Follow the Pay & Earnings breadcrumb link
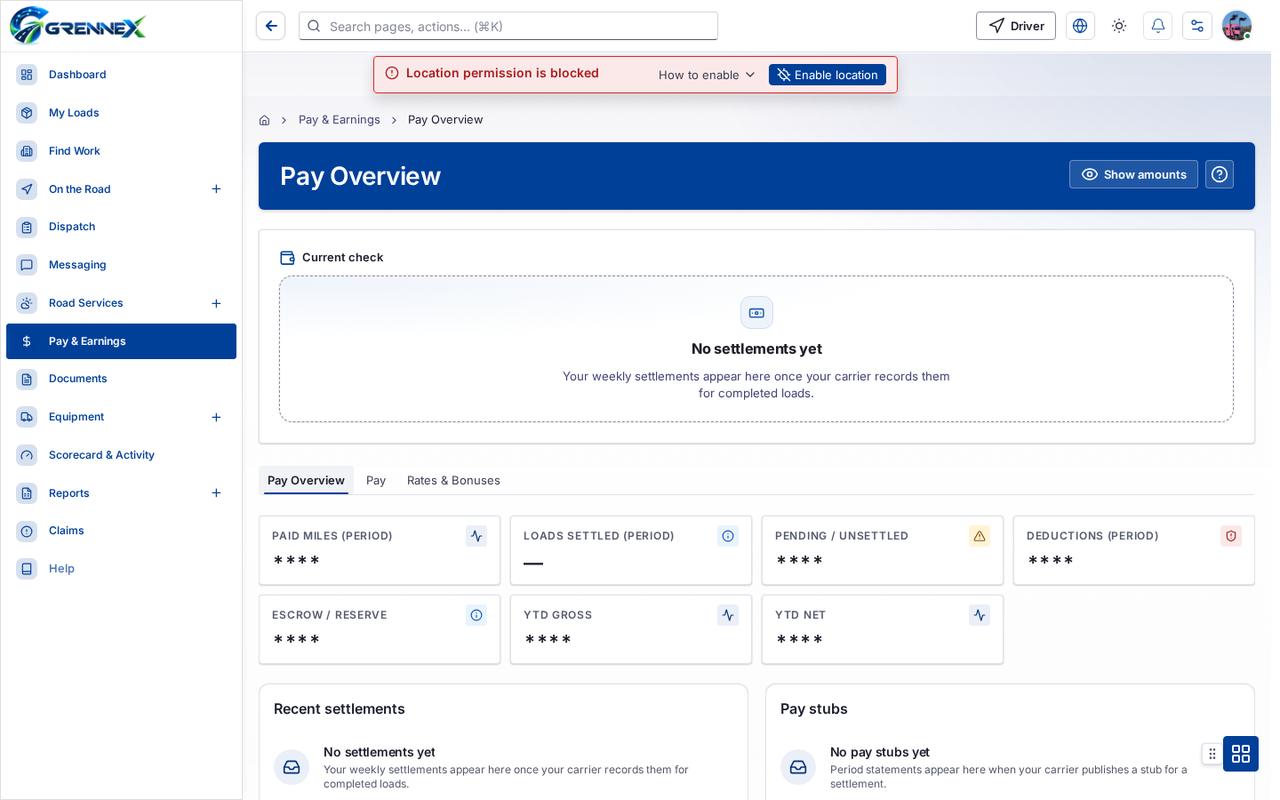This screenshot has height=800, width=1280. pyautogui.click(x=339, y=120)
